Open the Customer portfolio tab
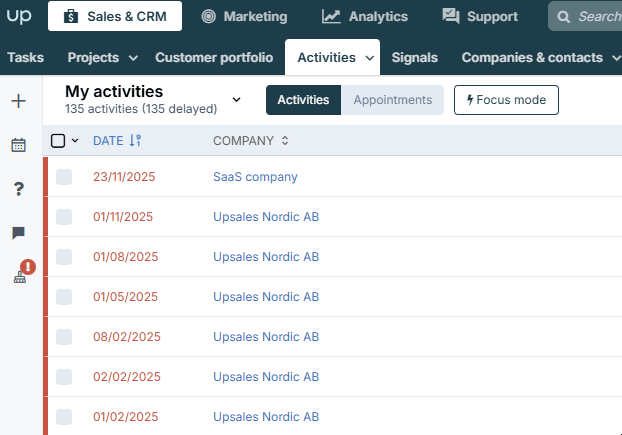The width and height of the screenshot is (622, 435). pyautogui.click(x=214, y=57)
